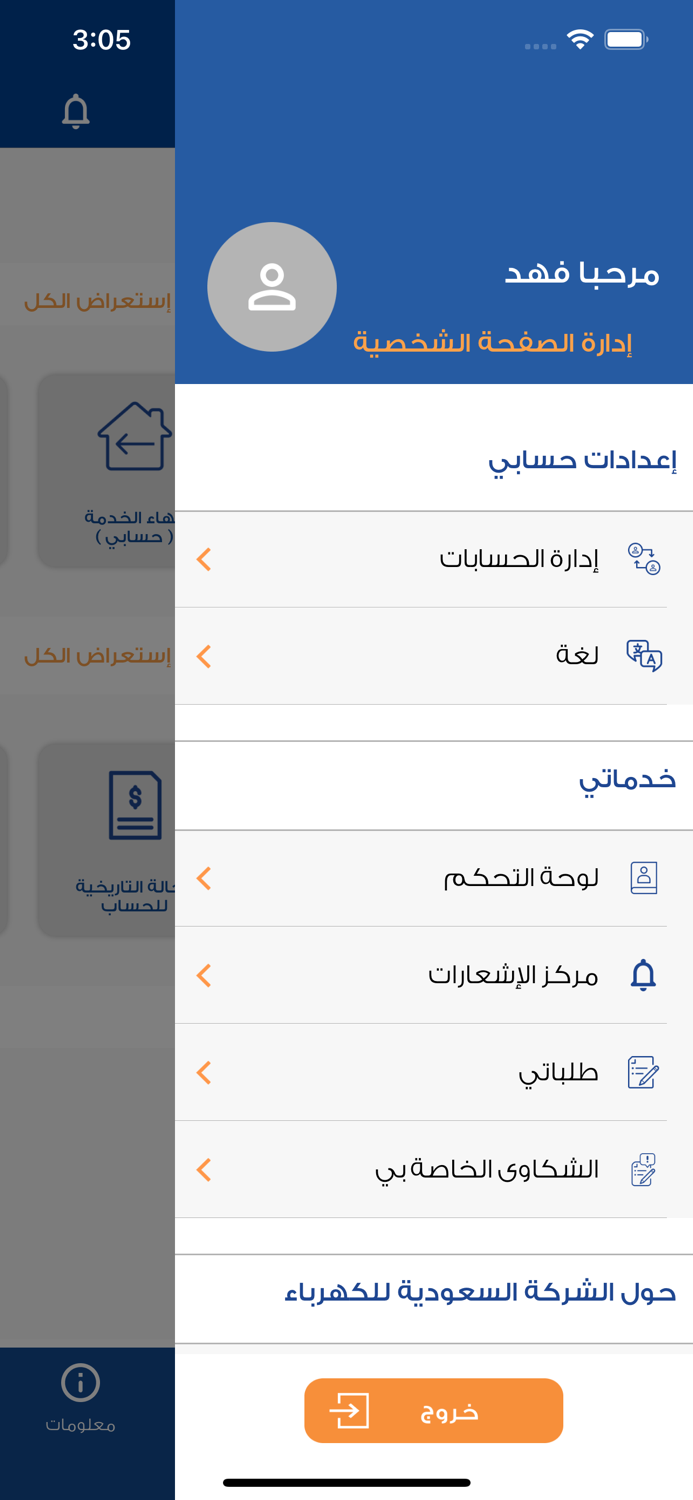
Task: Click the language translation icon next to لغة
Action: pos(645,656)
